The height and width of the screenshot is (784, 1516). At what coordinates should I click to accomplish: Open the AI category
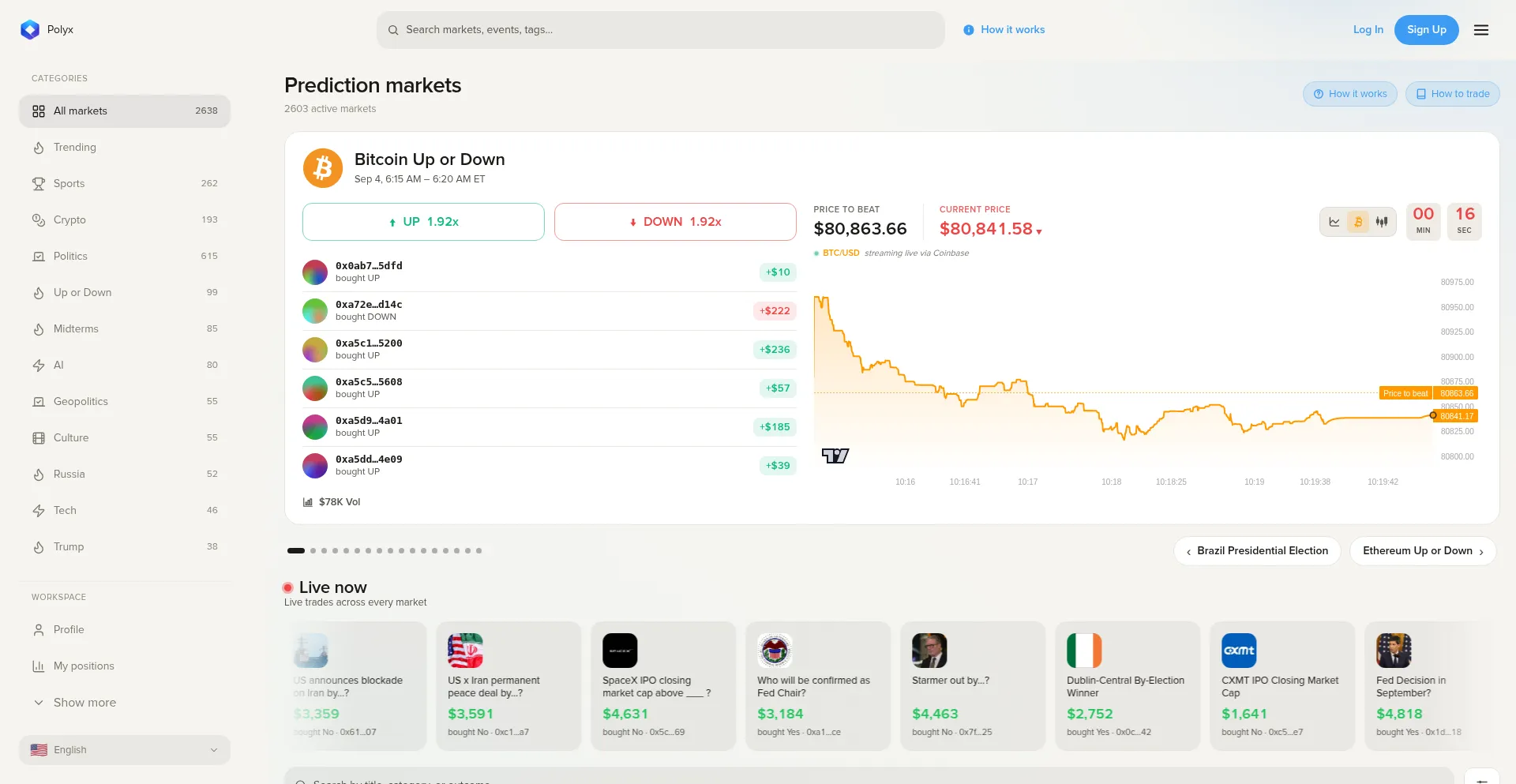point(125,366)
